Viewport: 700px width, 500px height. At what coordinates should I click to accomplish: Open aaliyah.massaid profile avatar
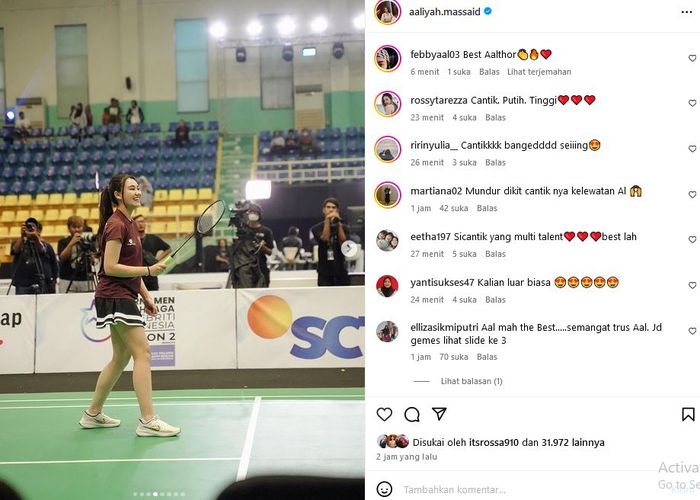(388, 12)
